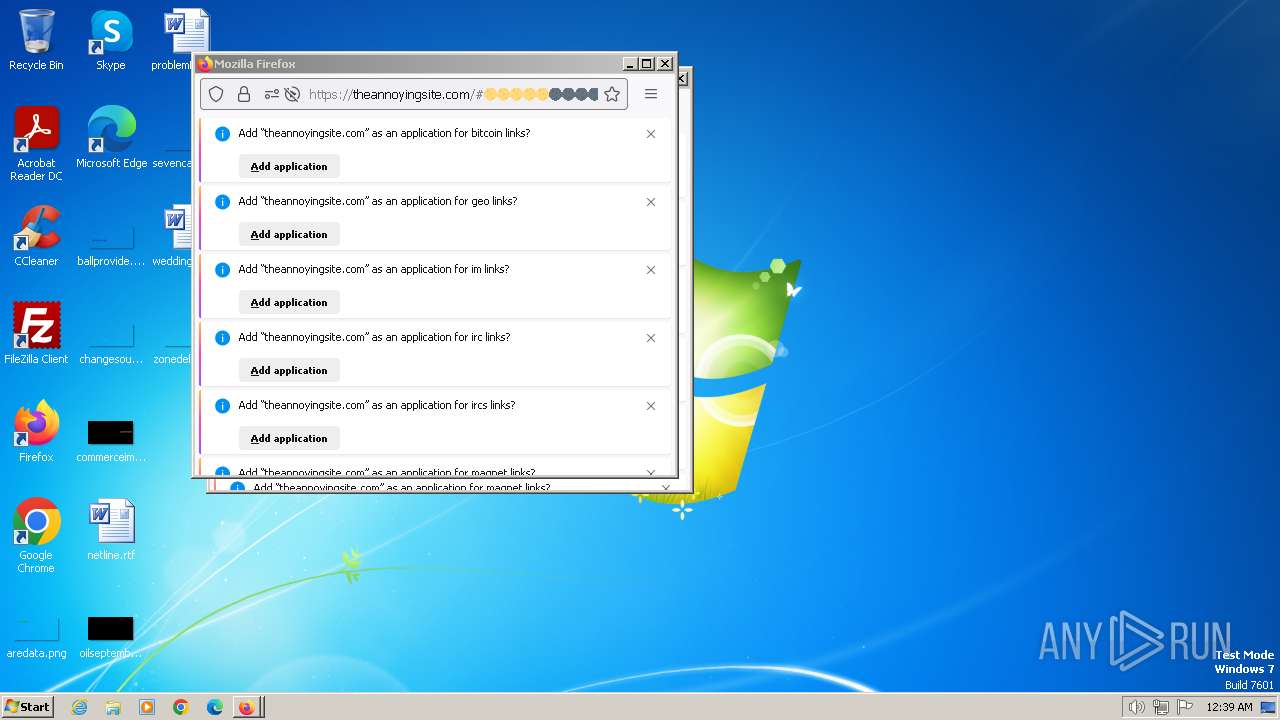
Task: Add application for ircs links
Action: (289, 438)
